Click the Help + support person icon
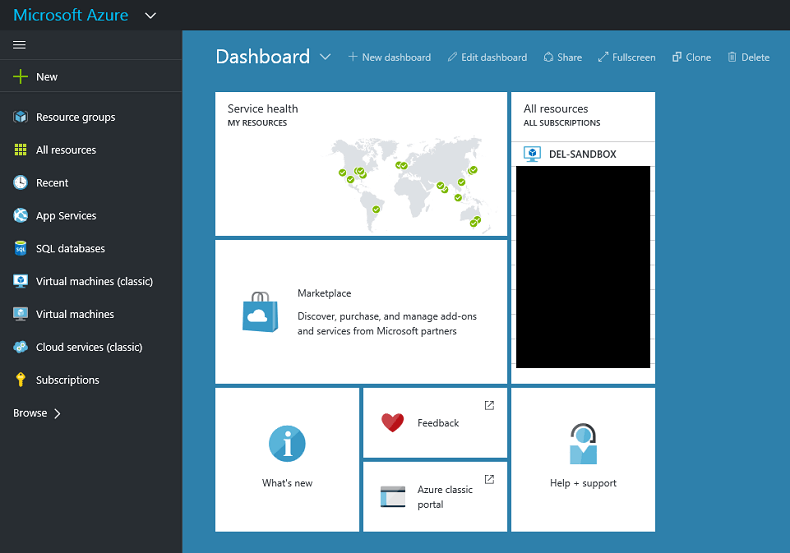790x553 pixels. point(583,444)
